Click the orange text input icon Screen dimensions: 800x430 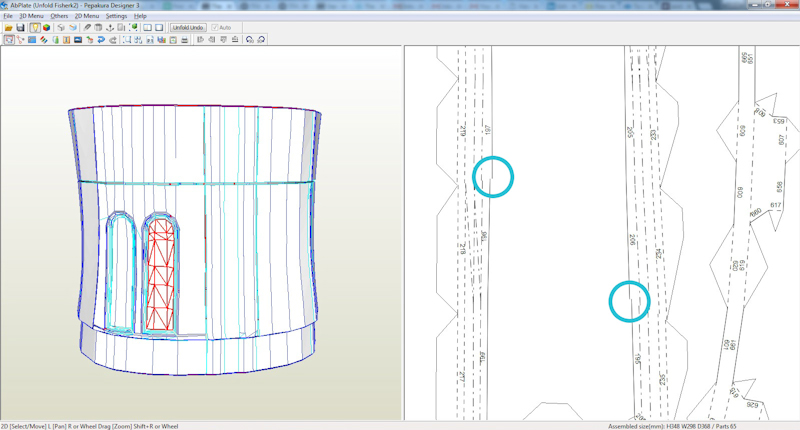point(66,40)
